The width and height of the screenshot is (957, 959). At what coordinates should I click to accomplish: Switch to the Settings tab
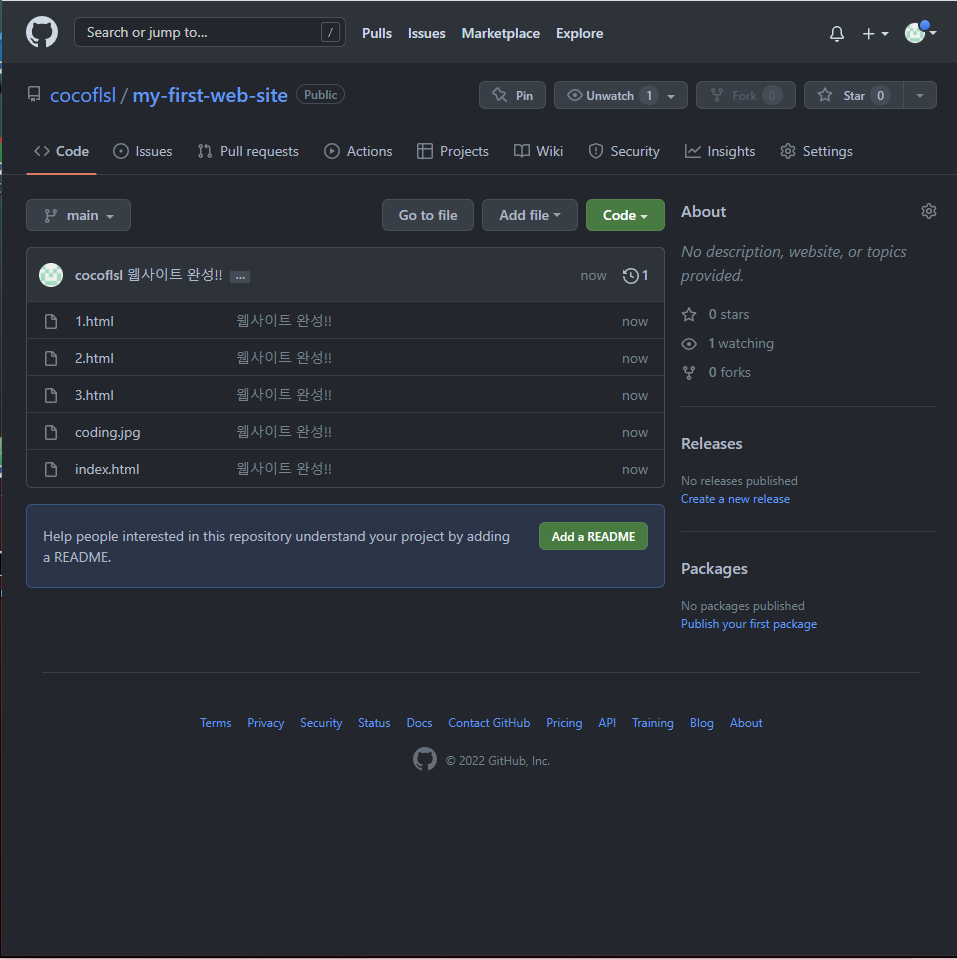[816, 151]
